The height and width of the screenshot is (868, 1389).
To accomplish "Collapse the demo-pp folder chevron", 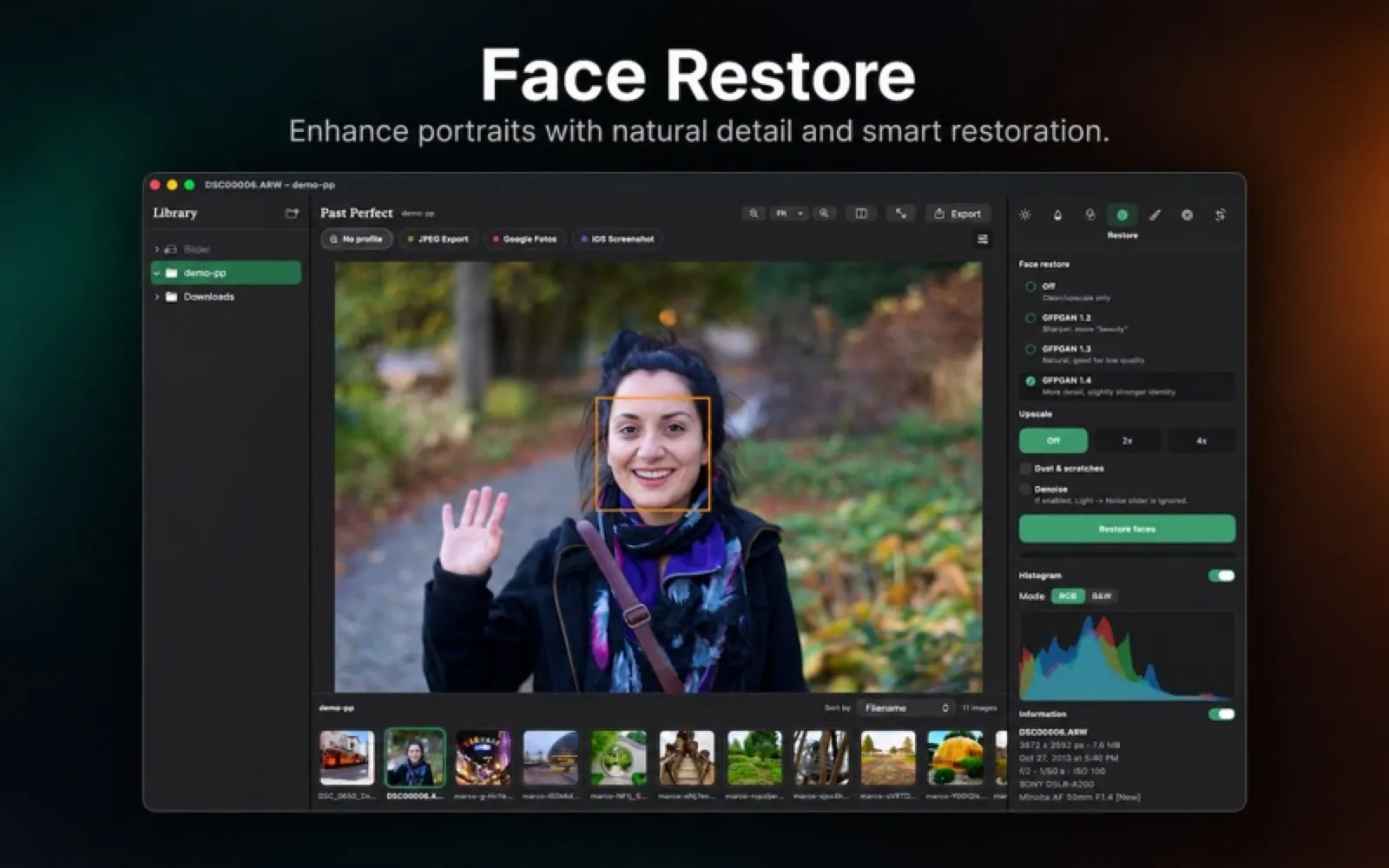I will click(x=157, y=273).
